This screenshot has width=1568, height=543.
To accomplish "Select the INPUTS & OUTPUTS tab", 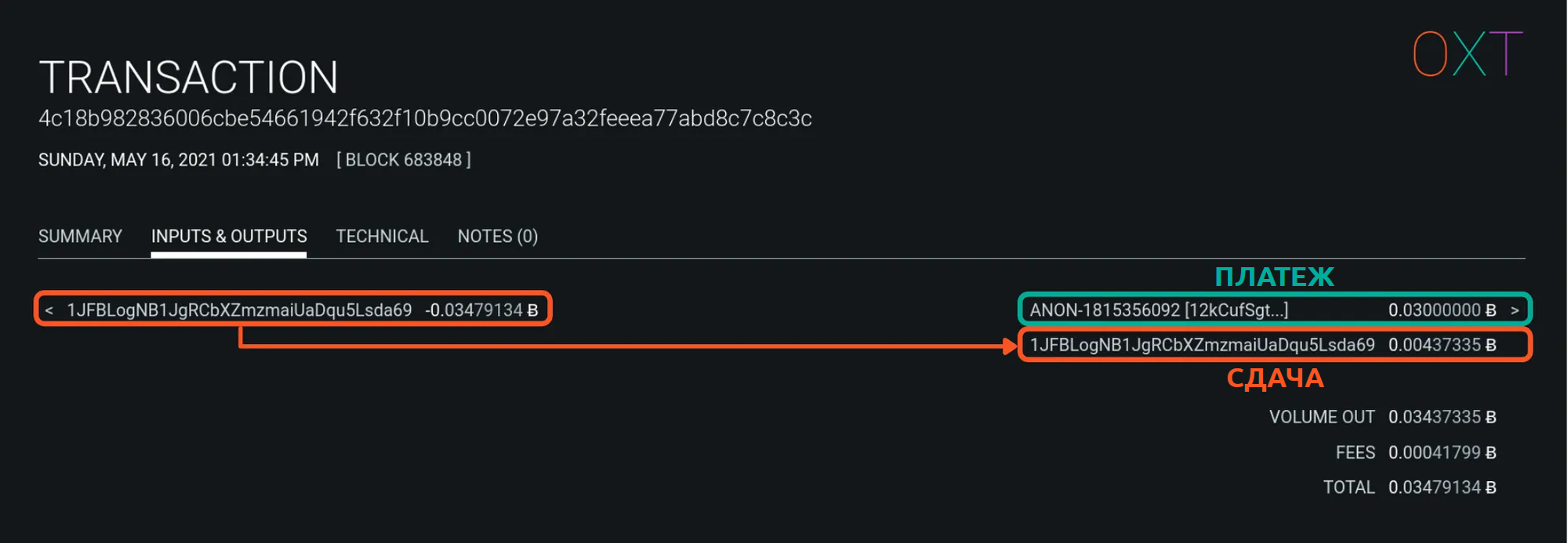I will (229, 237).
